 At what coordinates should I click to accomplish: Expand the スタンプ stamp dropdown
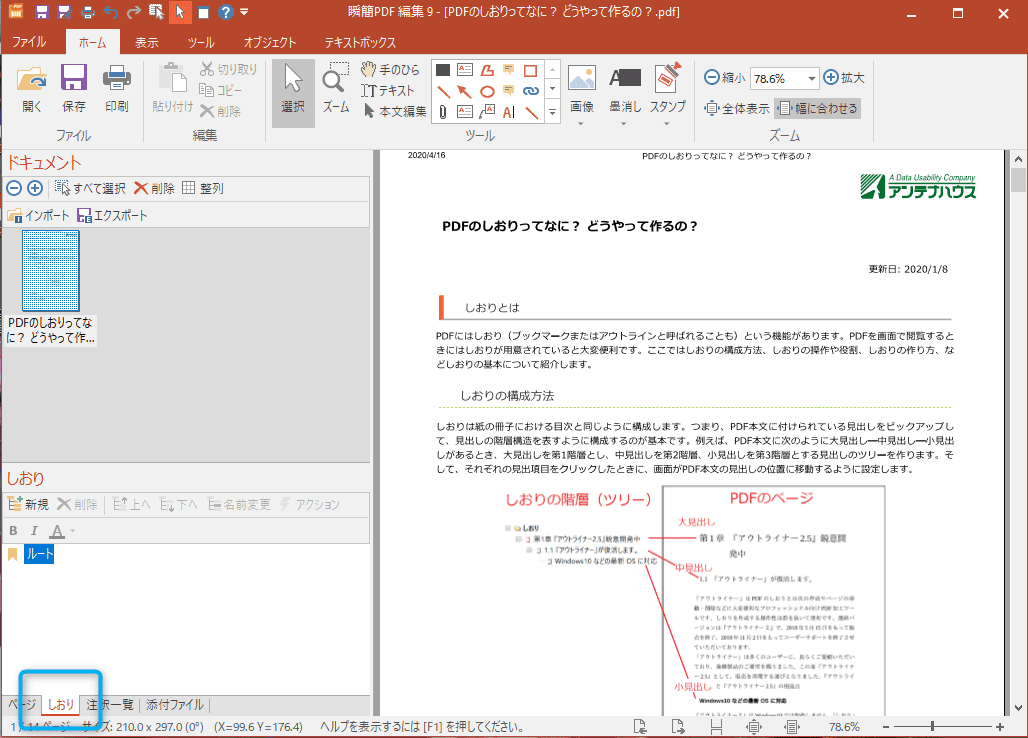[667, 124]
